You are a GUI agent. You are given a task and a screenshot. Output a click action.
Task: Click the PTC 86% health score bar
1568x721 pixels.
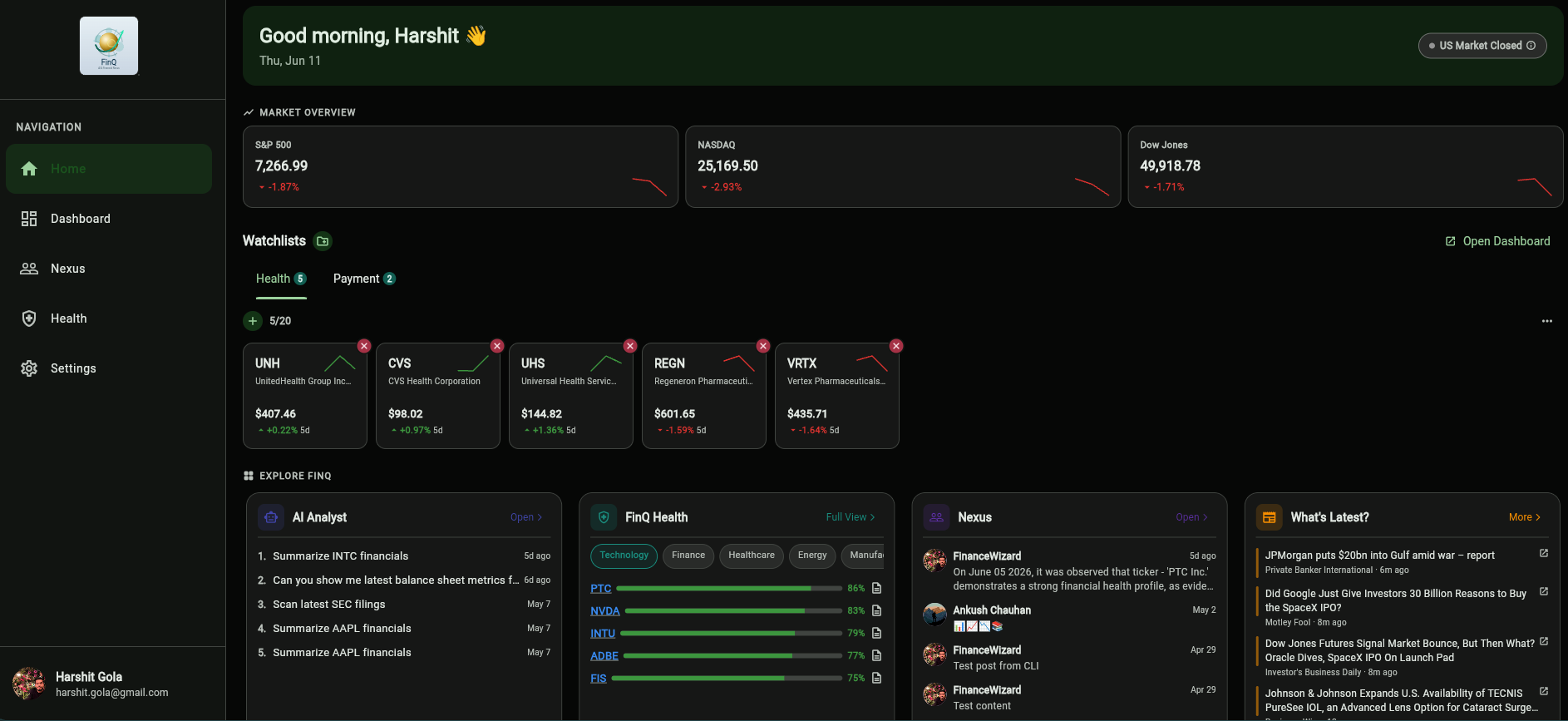729,589
